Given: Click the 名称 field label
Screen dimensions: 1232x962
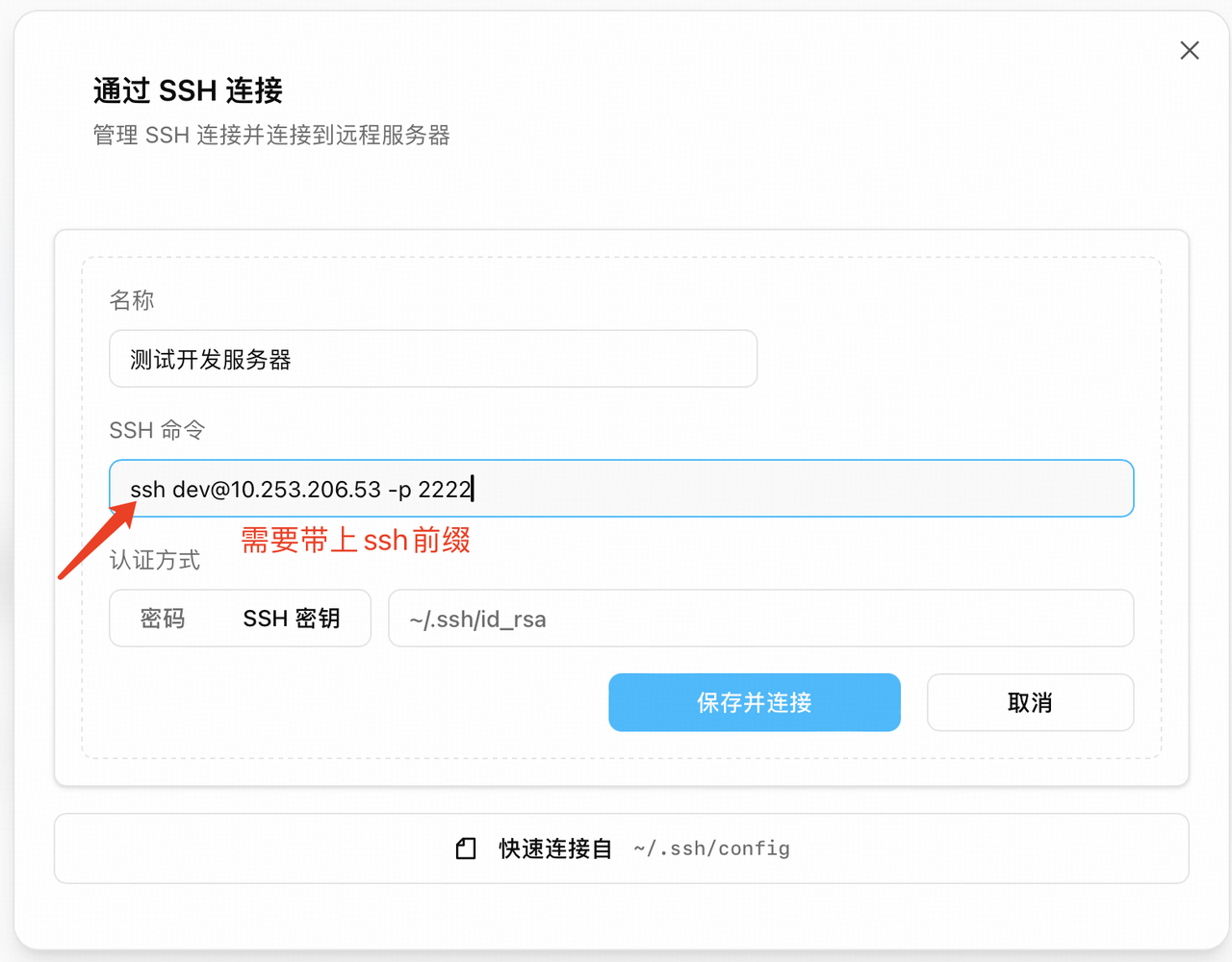Looking at the screenshot, I should click(x=132, y=300).
